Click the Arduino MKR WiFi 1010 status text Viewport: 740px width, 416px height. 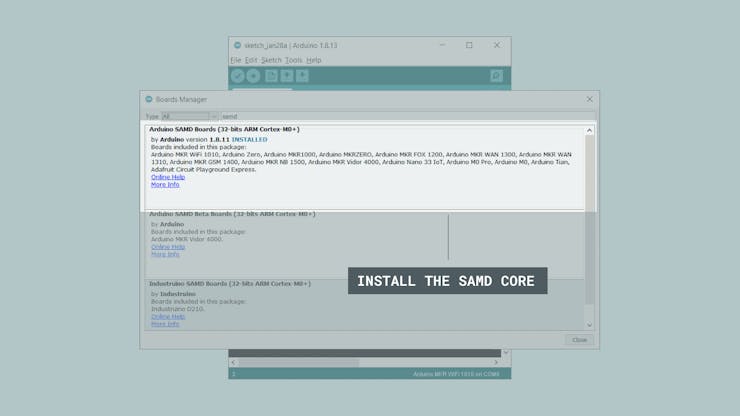(456, 374)
